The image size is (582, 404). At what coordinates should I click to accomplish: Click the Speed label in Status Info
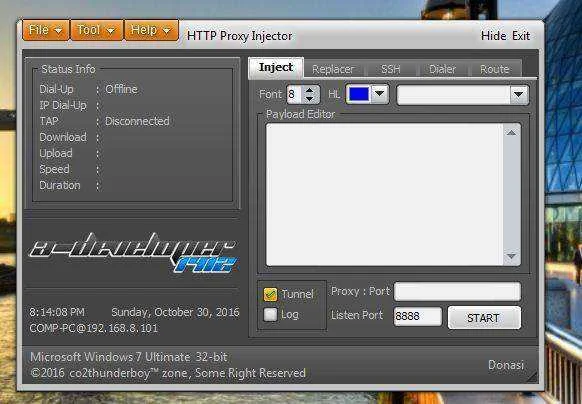click(x=54, y=169)
